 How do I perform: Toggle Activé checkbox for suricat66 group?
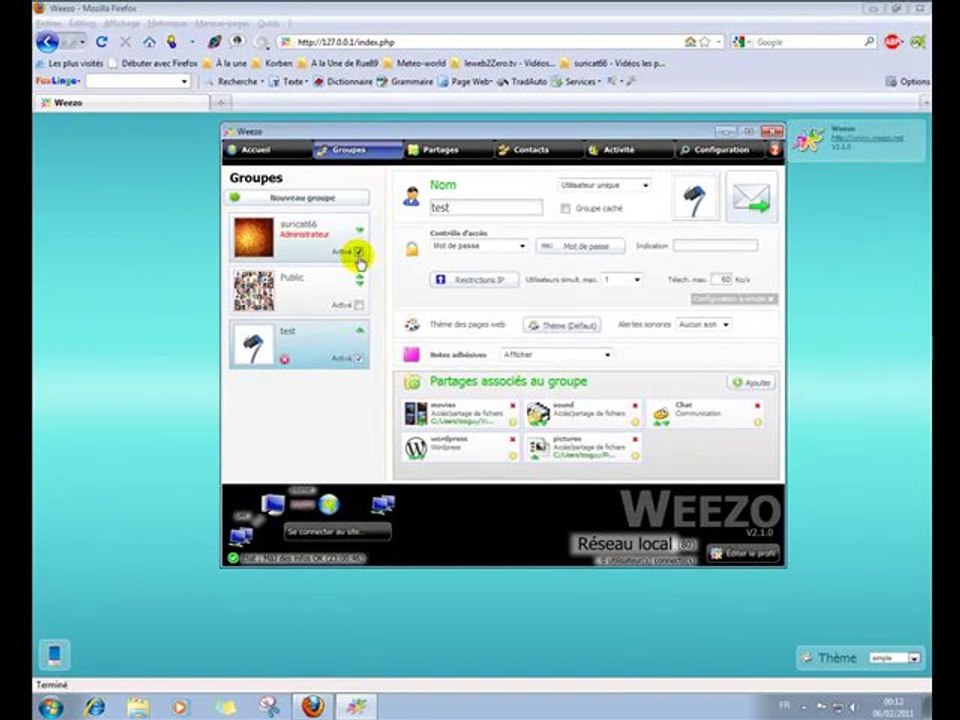[359, 251]
